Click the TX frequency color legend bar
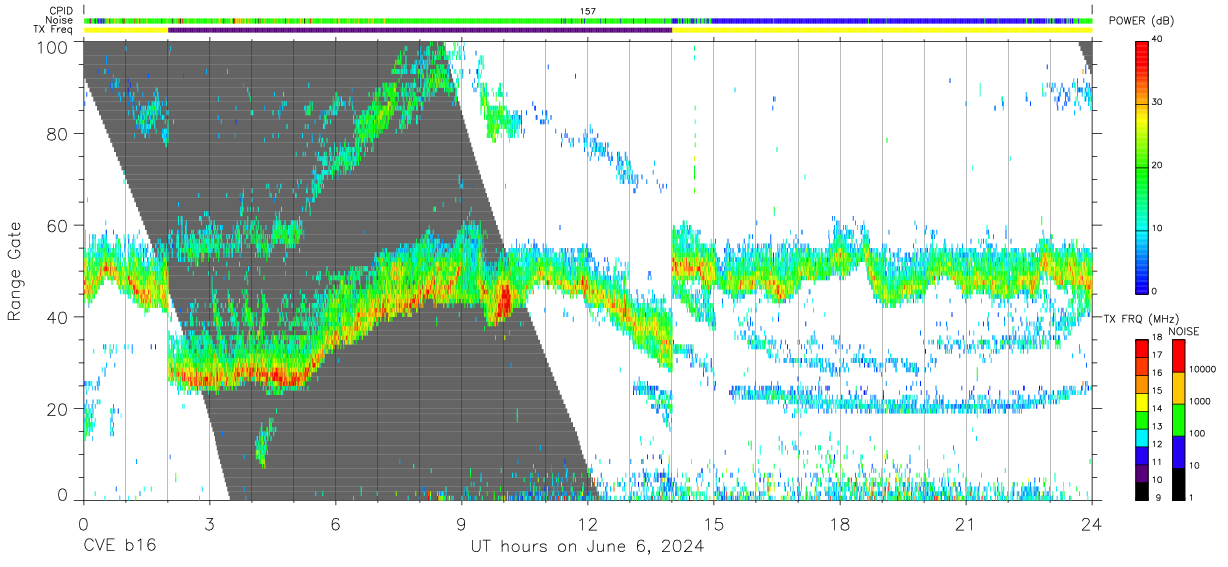Image resolution: width=1228 pixels, height=567 pixels. [1141, 419]
